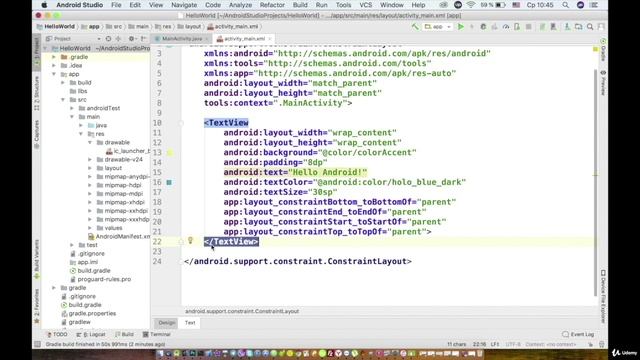
Task: Open the Build tool window
Action: 124,334
